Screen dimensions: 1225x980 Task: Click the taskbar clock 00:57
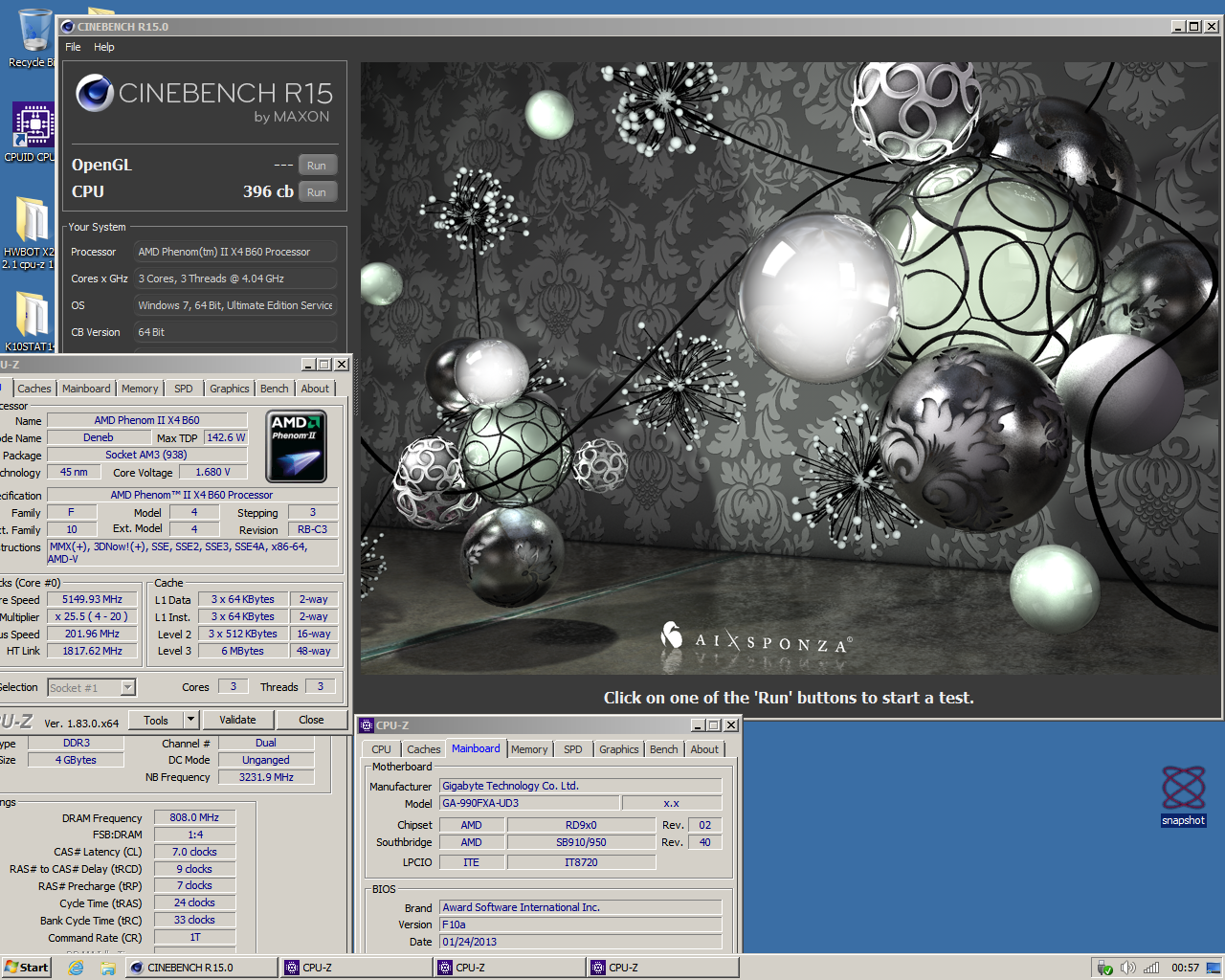(1185, 968)
